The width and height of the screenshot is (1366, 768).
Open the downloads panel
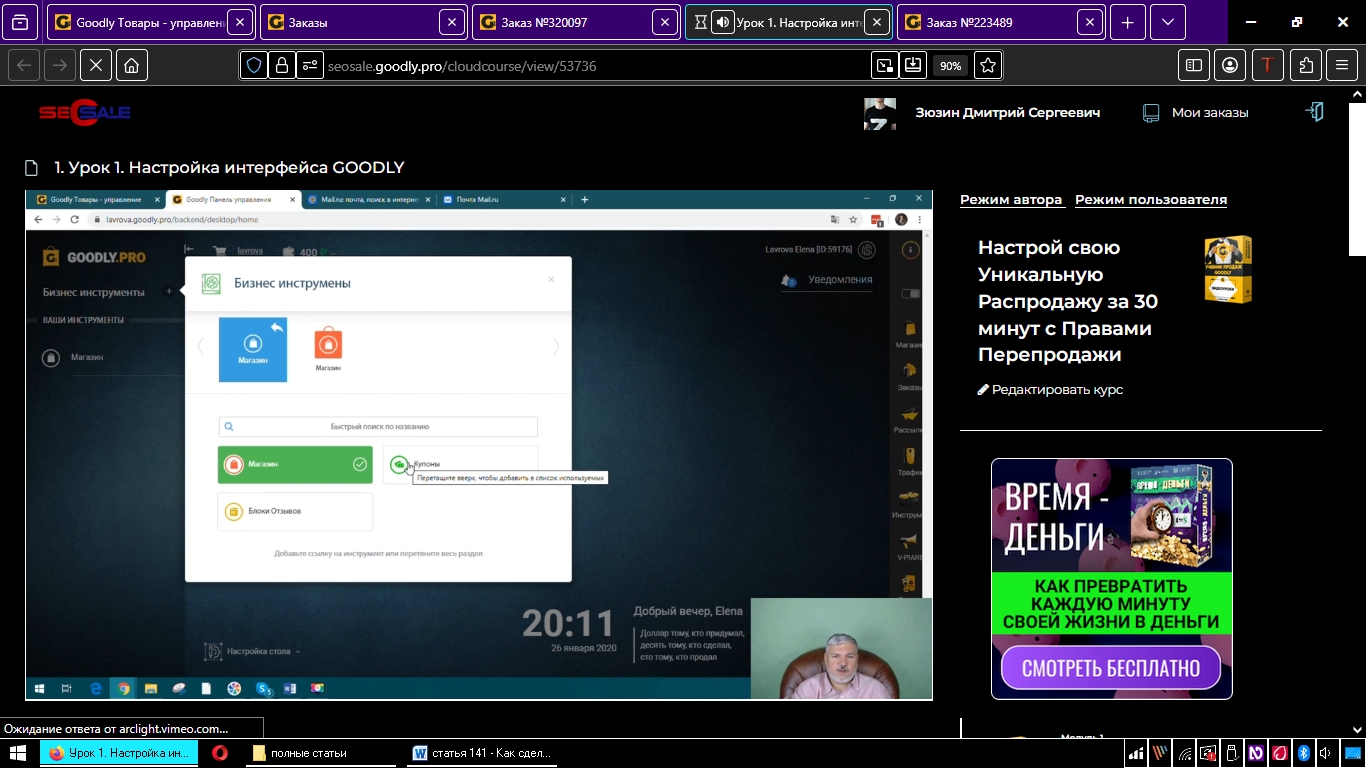913,66
